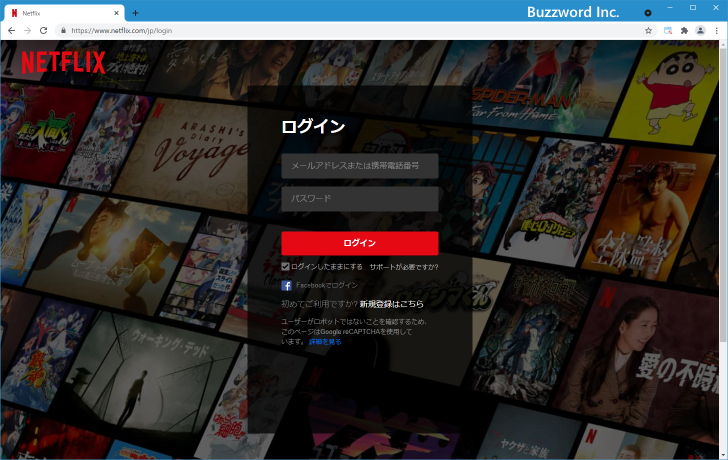Click the Netflix logo at top left
The height and width of the screenshot is (460, 728).
click(64, 62)
